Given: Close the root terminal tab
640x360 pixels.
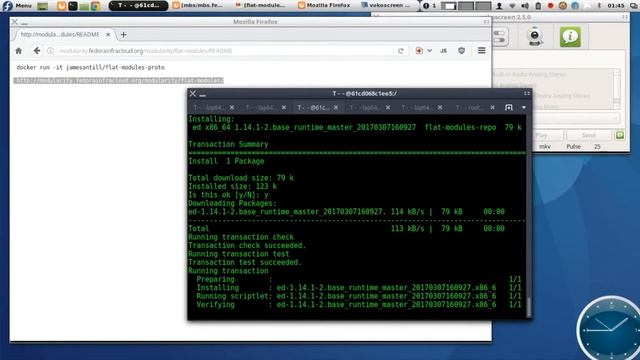Looking at the screenshot, I should [x=493, y=107].
